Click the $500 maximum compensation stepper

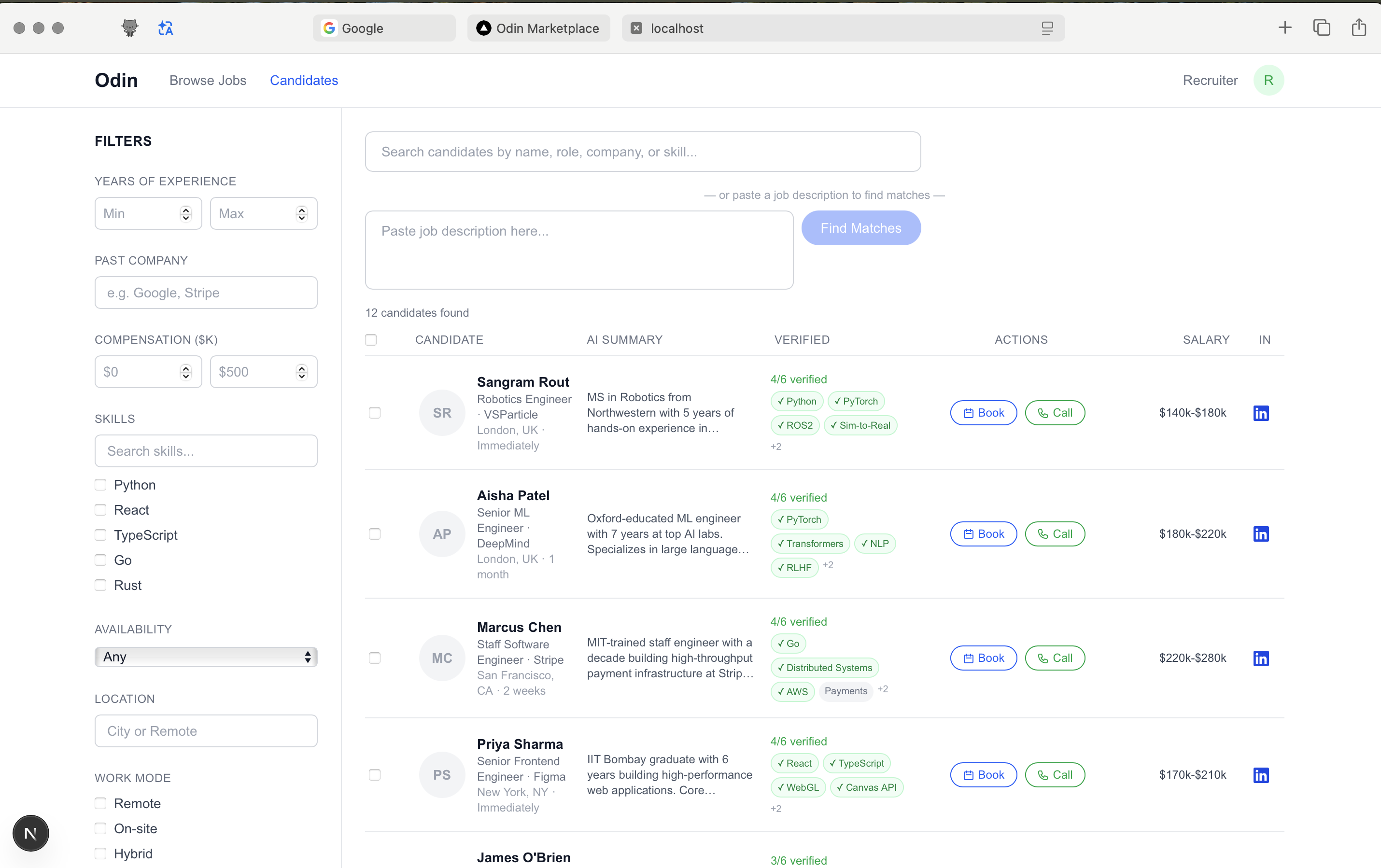click(x=302, y=372)
